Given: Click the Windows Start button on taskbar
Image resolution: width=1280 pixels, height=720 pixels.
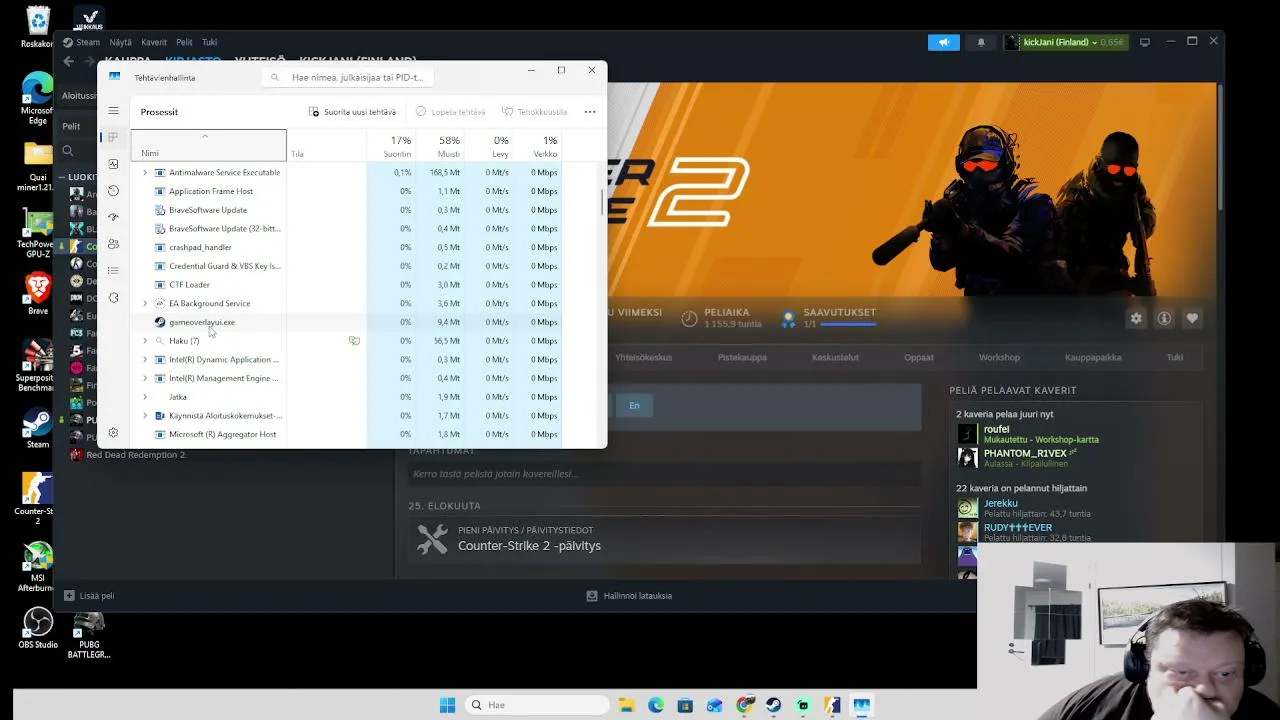Looking at the screenshot, I should 447,705.
